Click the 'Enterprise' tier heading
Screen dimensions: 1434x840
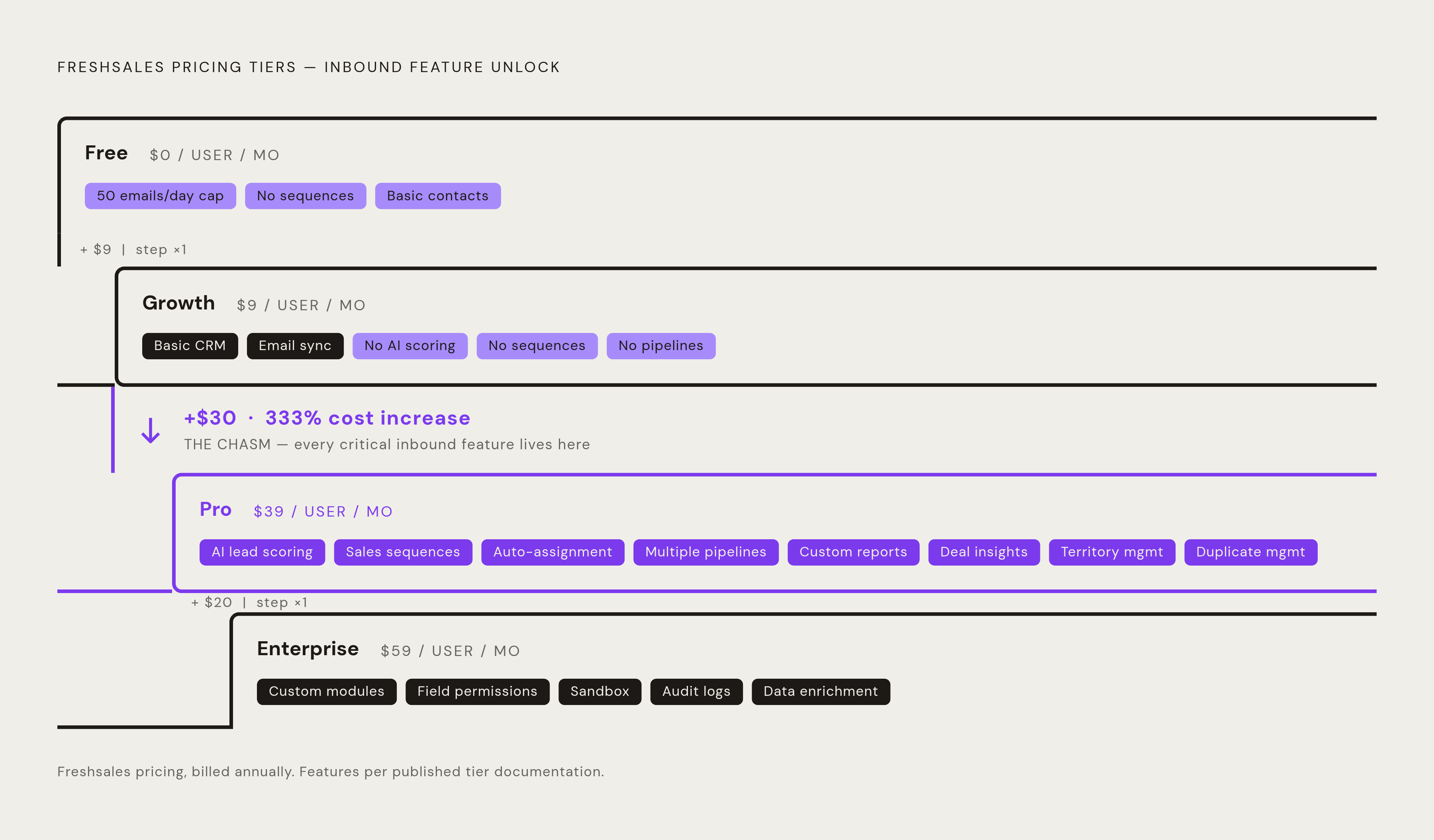point(308,649)
